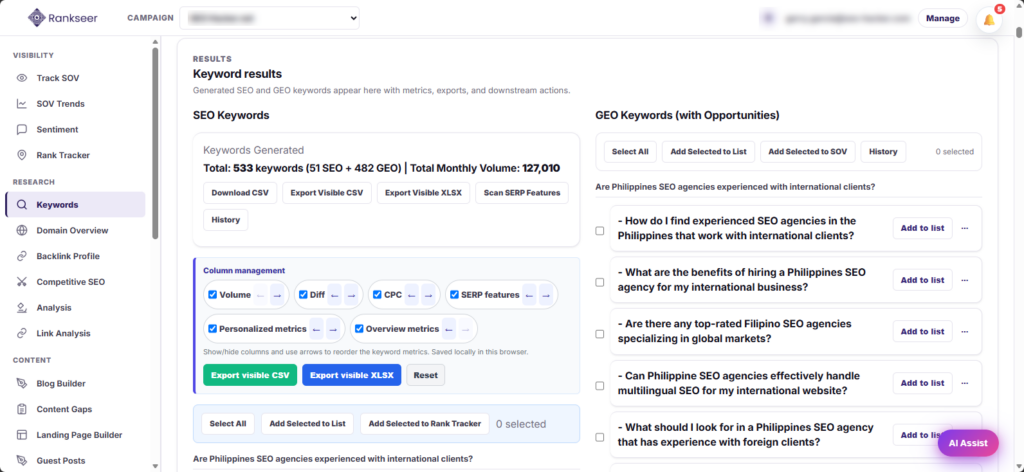Click History in the GEO Keywords toolbar
The image size is (1024, 472).
(x=883, y=151)
